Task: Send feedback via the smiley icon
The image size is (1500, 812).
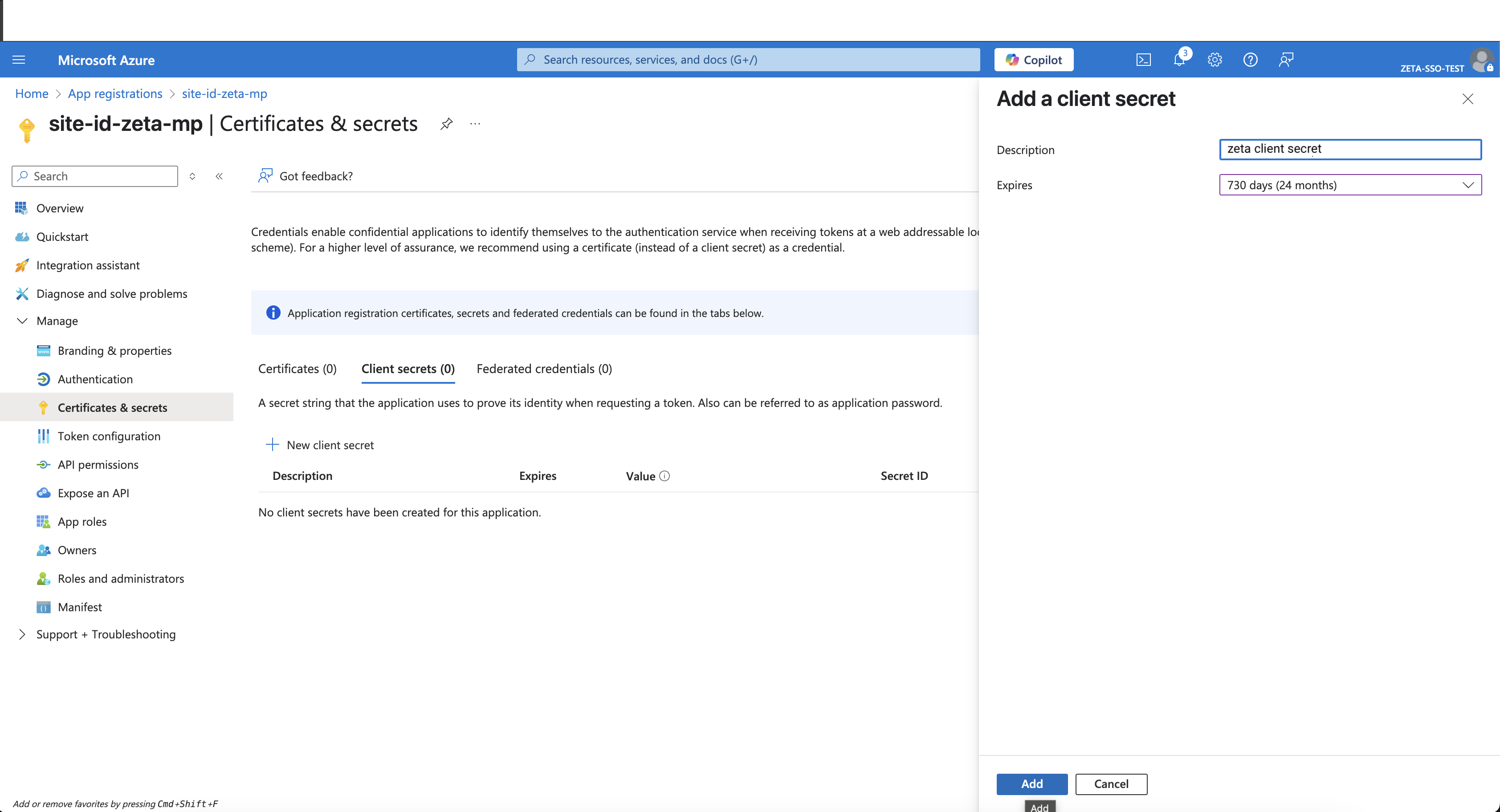Action: [1286, 59]
